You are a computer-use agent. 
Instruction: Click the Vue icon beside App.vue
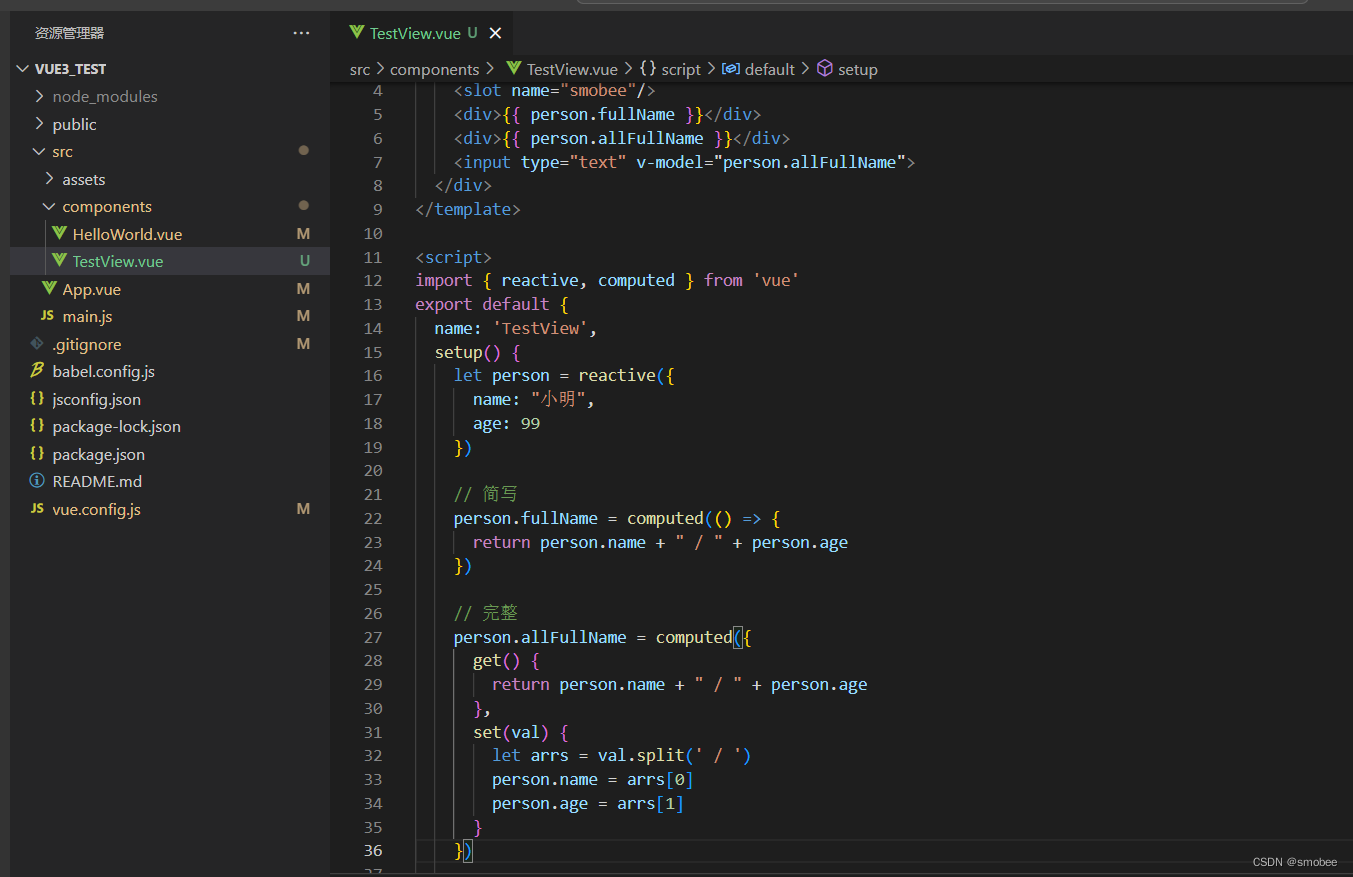[49, 288]
